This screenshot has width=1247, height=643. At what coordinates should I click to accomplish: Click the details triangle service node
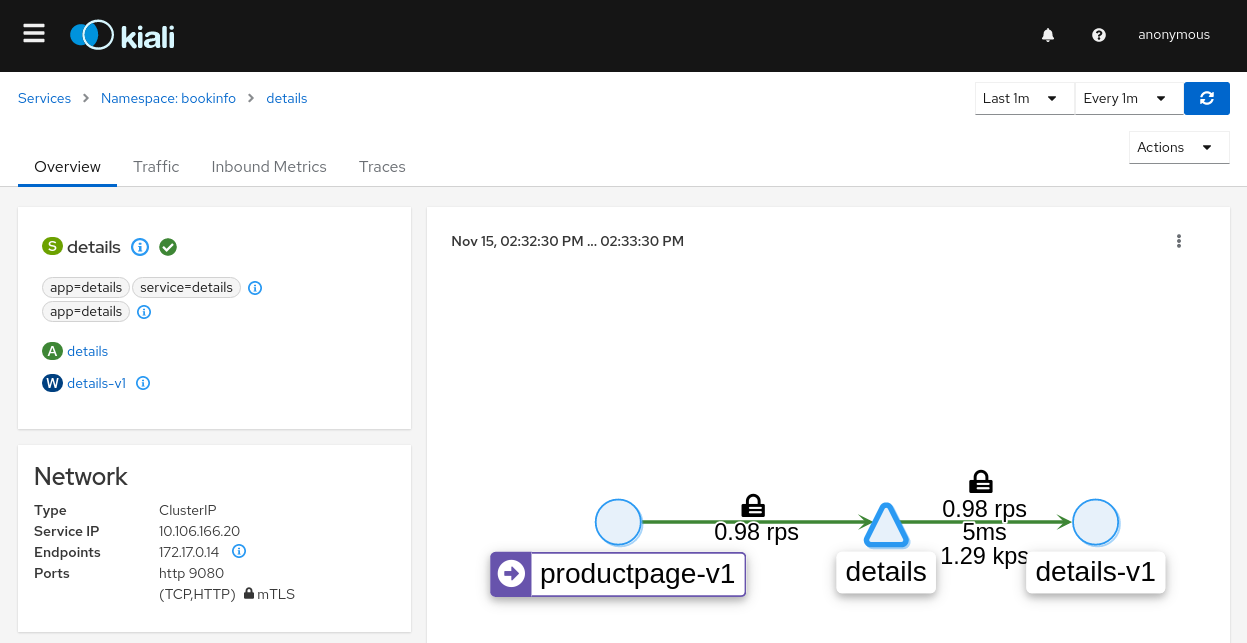885,526
